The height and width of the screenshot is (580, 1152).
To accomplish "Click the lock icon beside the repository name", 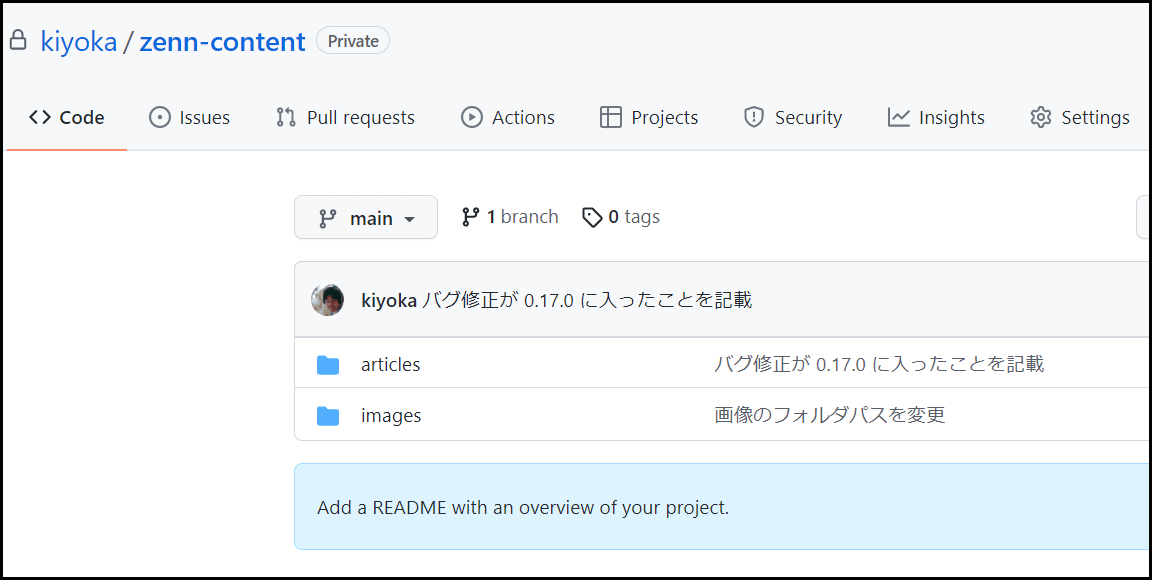I will click(18, 40).
